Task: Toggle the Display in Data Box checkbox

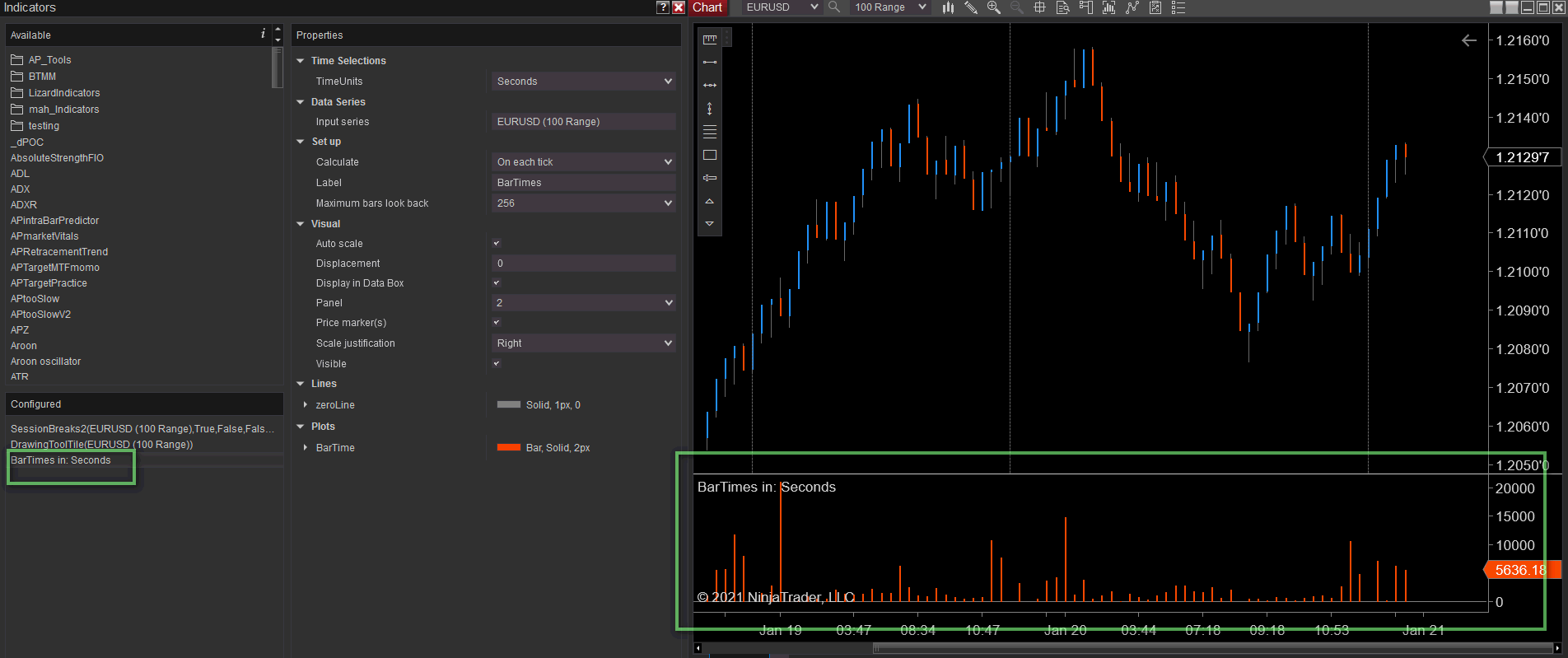Action: (497, 283)
